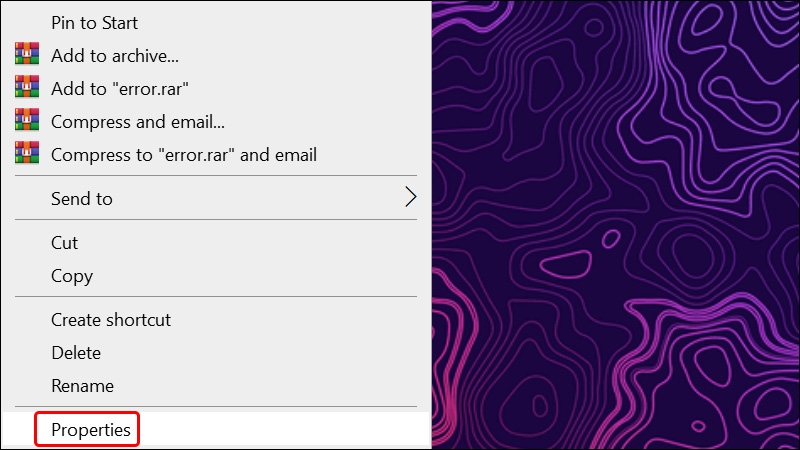Image resolution: width=800 pixels, height=450 pixels.
Task: Click the WinRAR icon beside Add to archive
Action: pos(27,55)
